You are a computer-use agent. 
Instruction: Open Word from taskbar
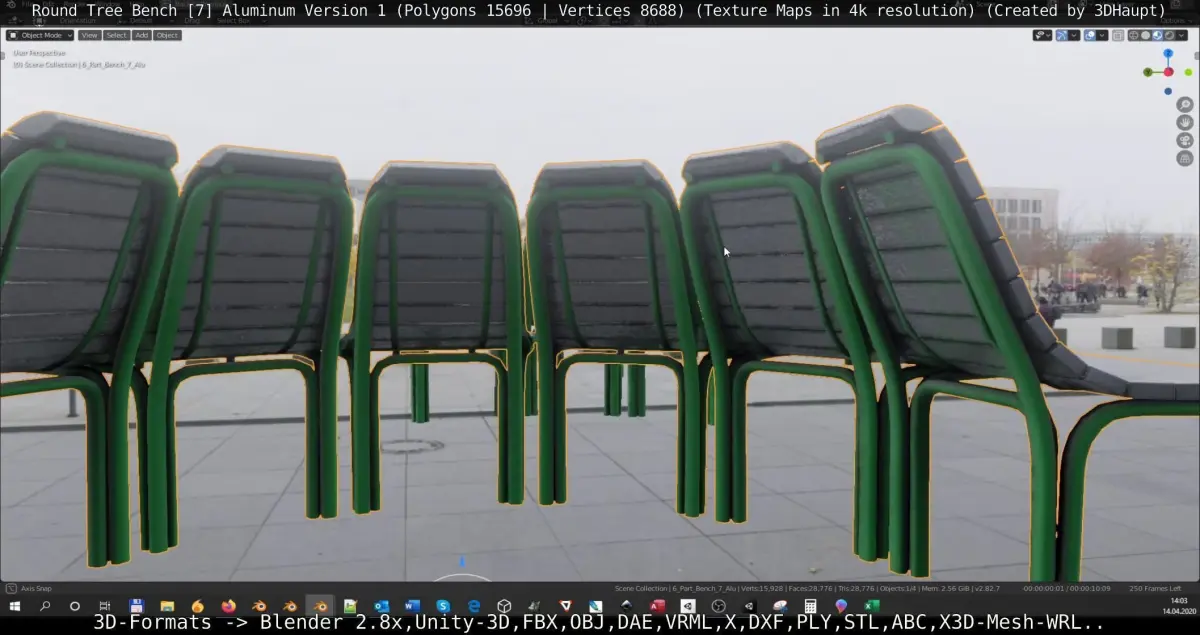click(411, 606)
